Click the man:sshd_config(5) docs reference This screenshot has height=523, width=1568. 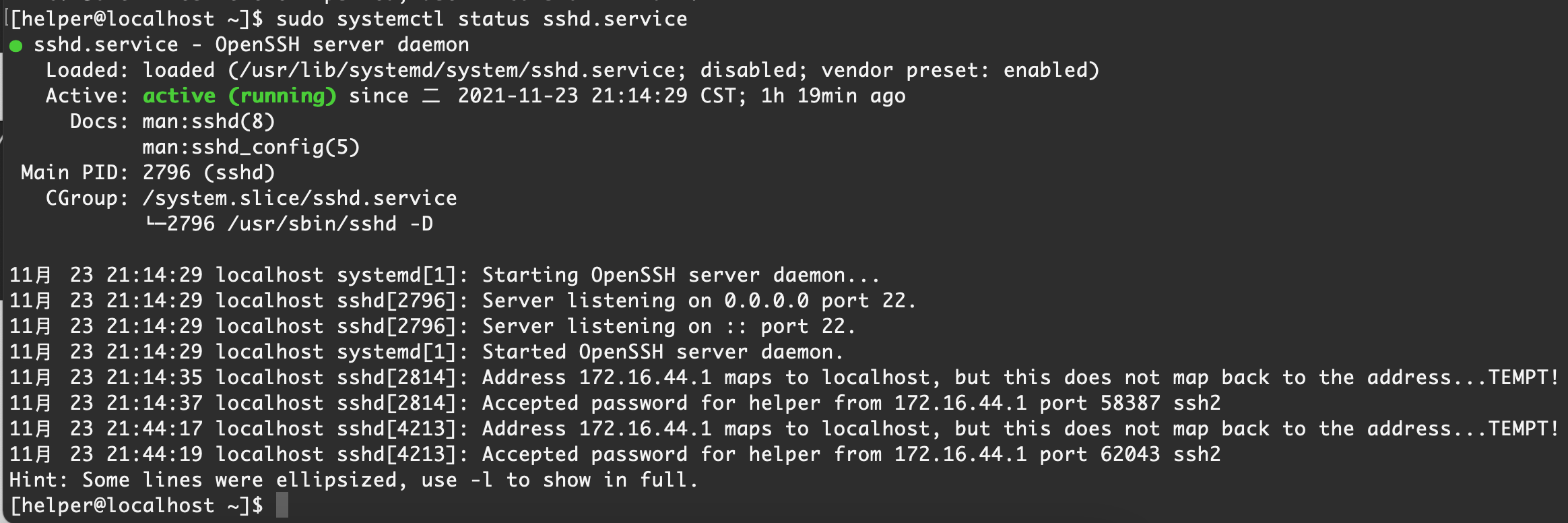pos(251,147)
